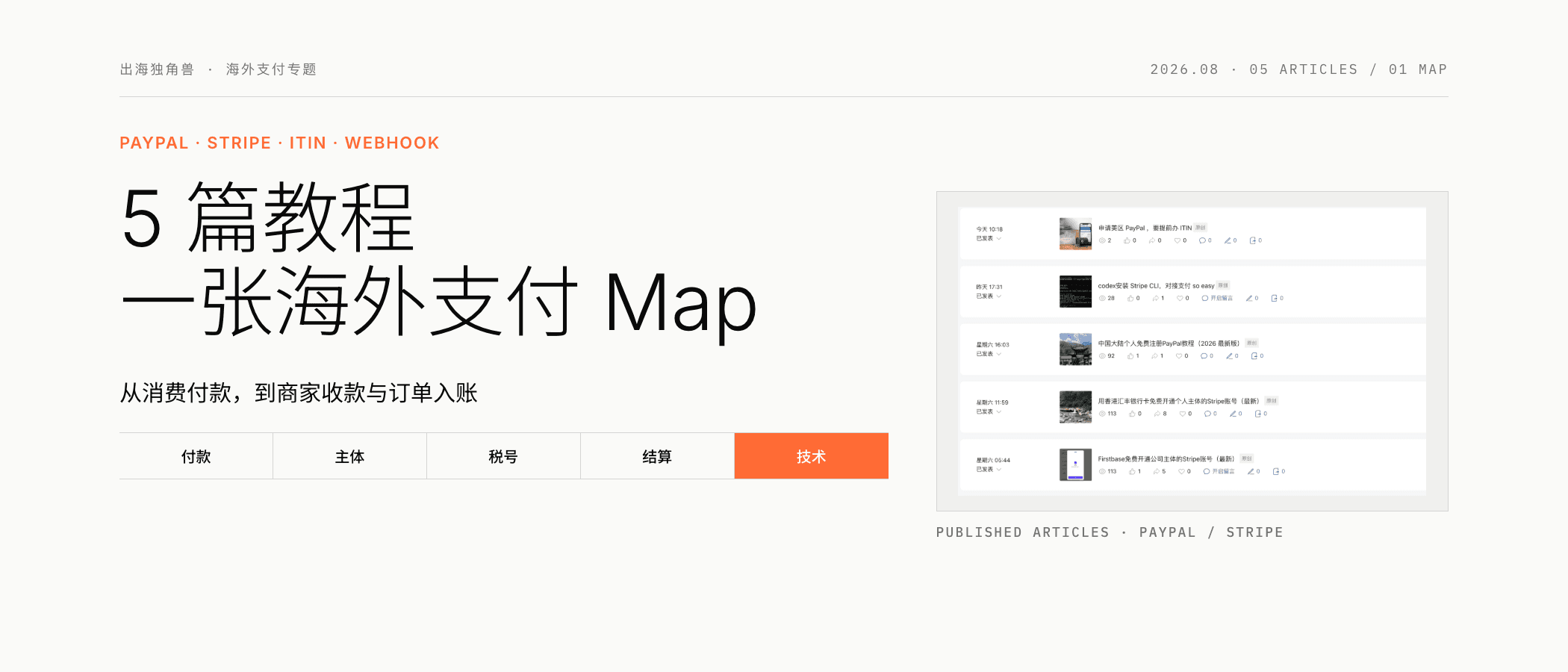This screenshot has width=1568, height=672.
Task: Click edit pencil icon on PayPal ITIN article
Action: (x=1228, y=240)
